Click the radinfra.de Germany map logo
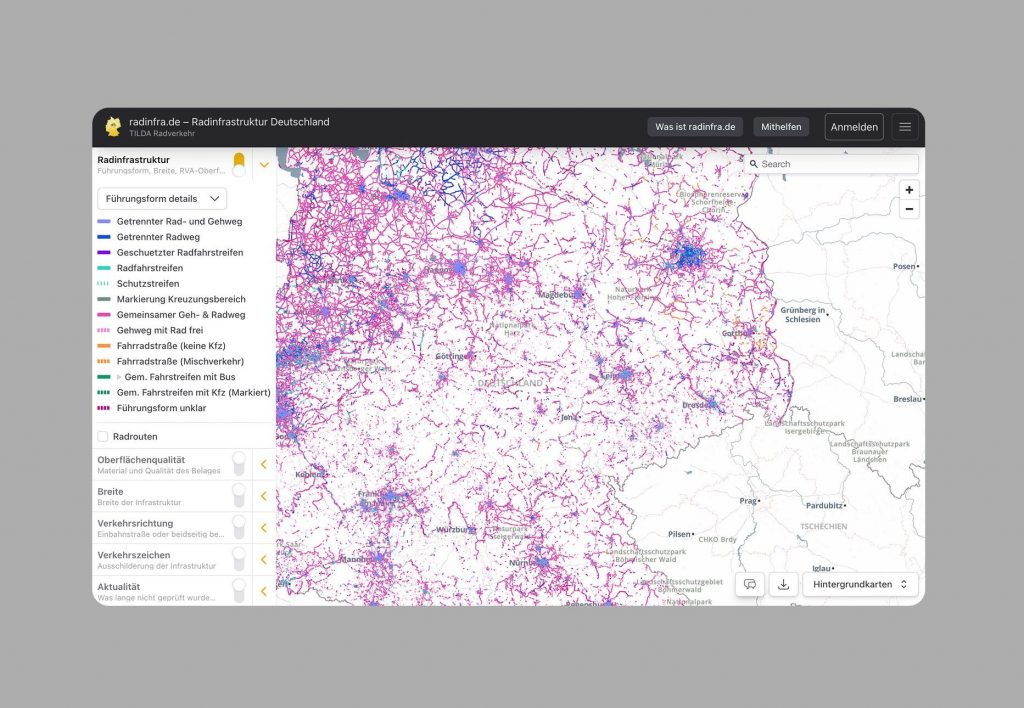 coord(113,127)
